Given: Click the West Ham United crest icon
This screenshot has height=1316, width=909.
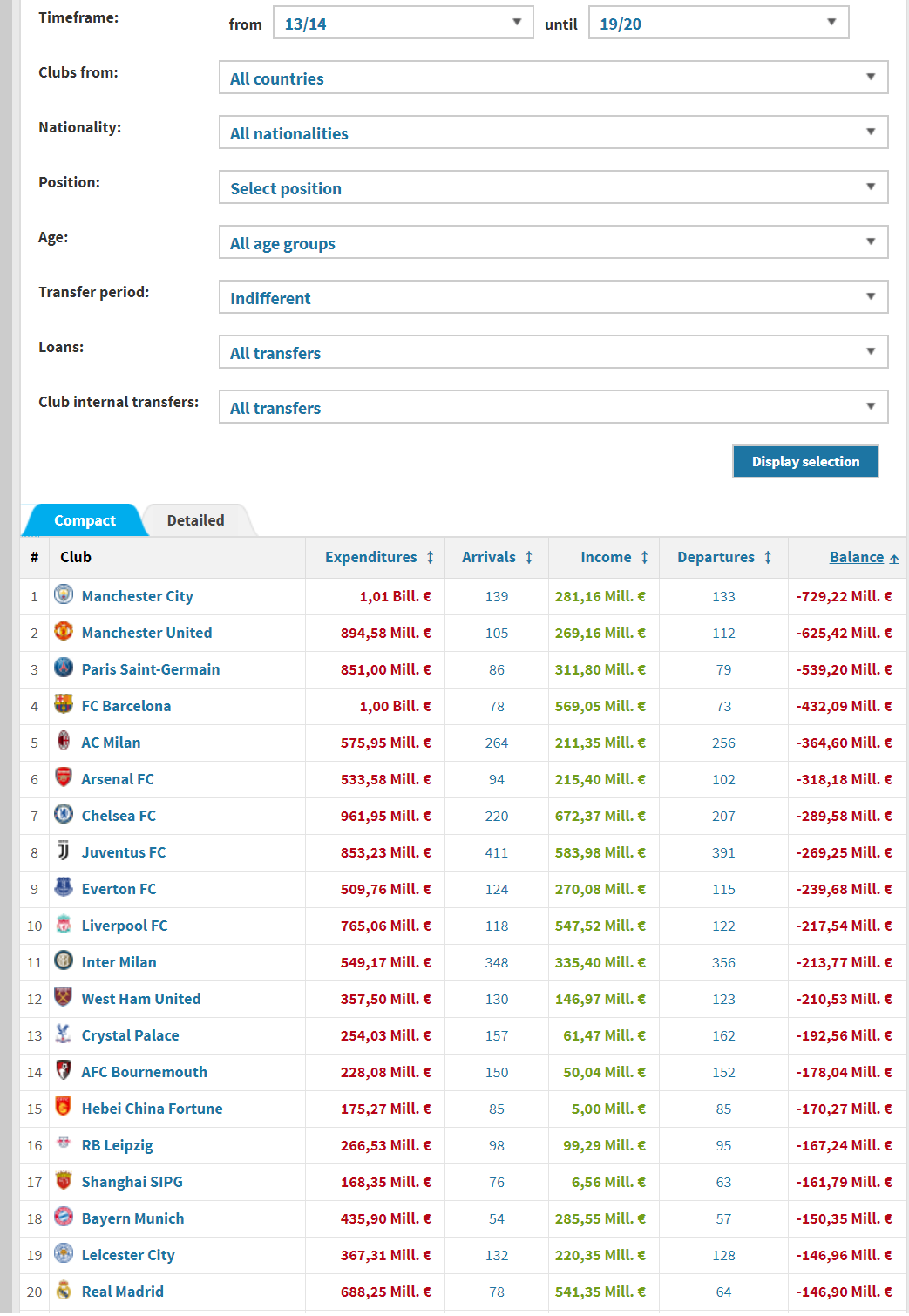Looking at the screenshot, I should (64, 997).
